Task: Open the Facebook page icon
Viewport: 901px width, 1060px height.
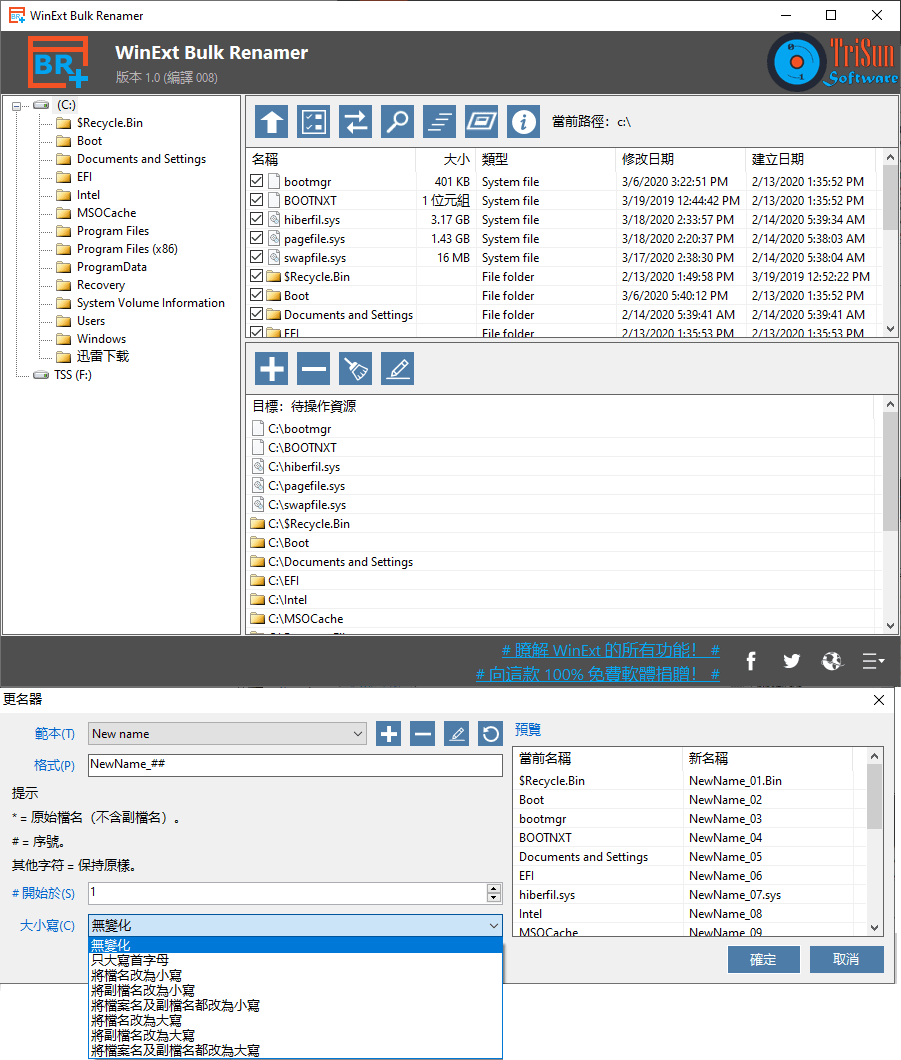Action: (x=751, y=660)
